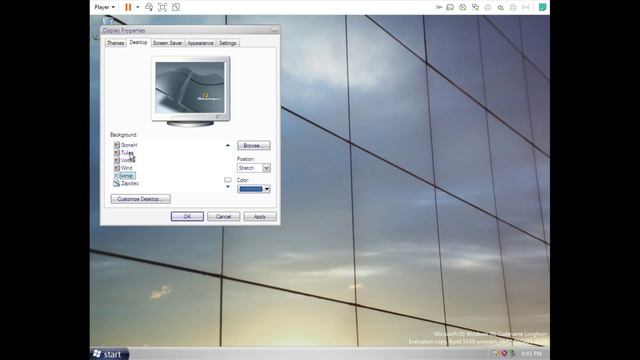Click the sound card device icon at top right
Viewport: 640px width, 360px height.
(x=500, y=7)
